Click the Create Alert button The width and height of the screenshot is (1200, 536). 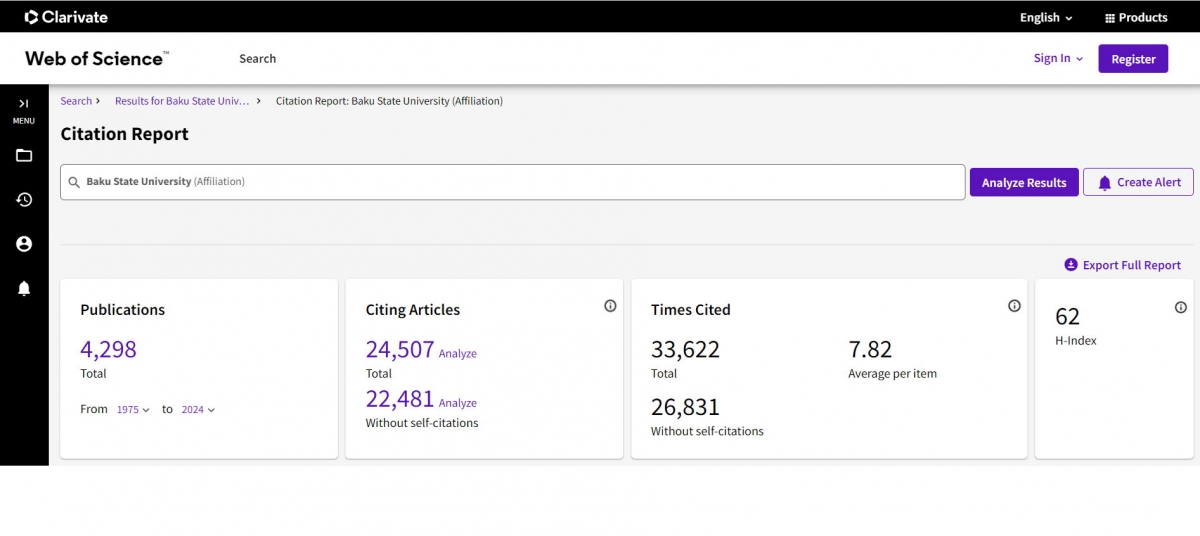pyautogui.click(x=1138, y=182)
